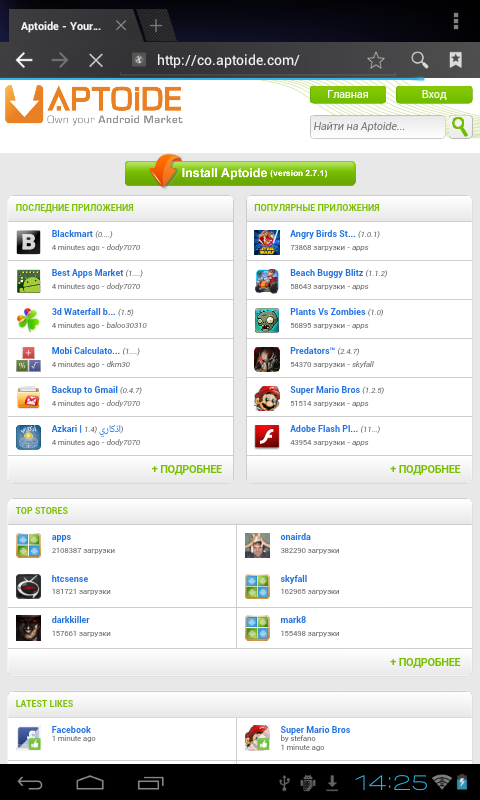Open the Angry Birds Star Wars link
The width and height of the screenshot is (480, 800).
tap(322, 234)
